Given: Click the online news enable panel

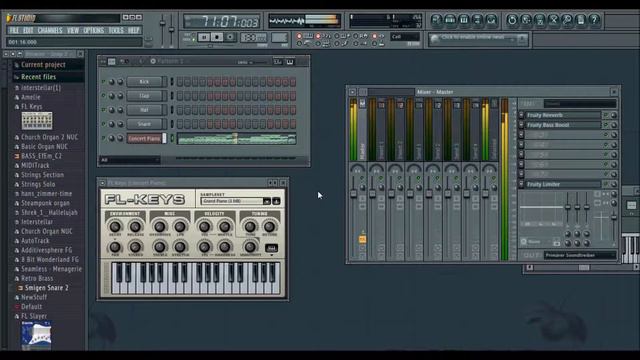Looking at the screenshot, I should [478, 39].
